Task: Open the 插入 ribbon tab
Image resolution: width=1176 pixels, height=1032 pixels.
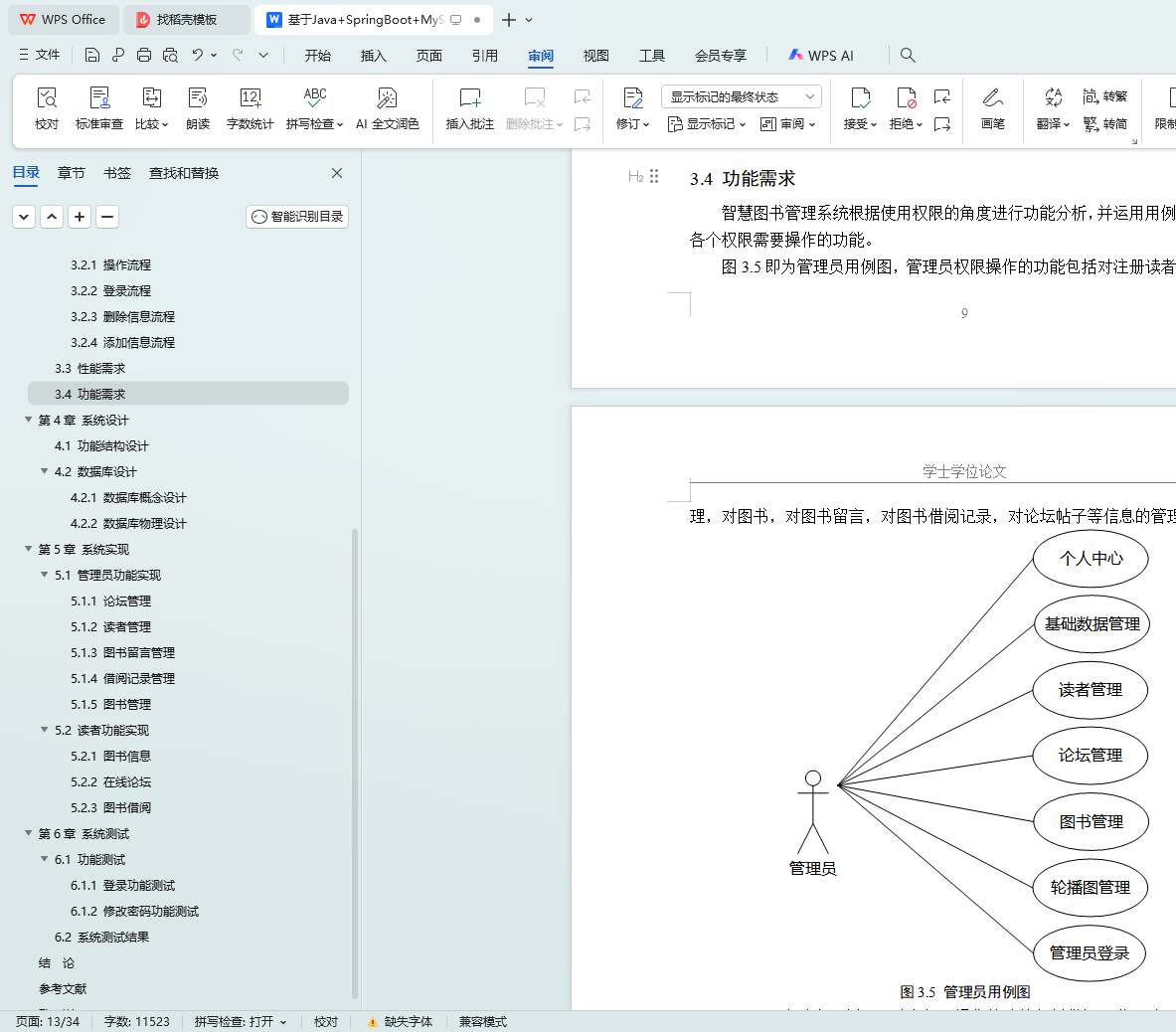Action: pyautogui.click(x=374, y=56)
